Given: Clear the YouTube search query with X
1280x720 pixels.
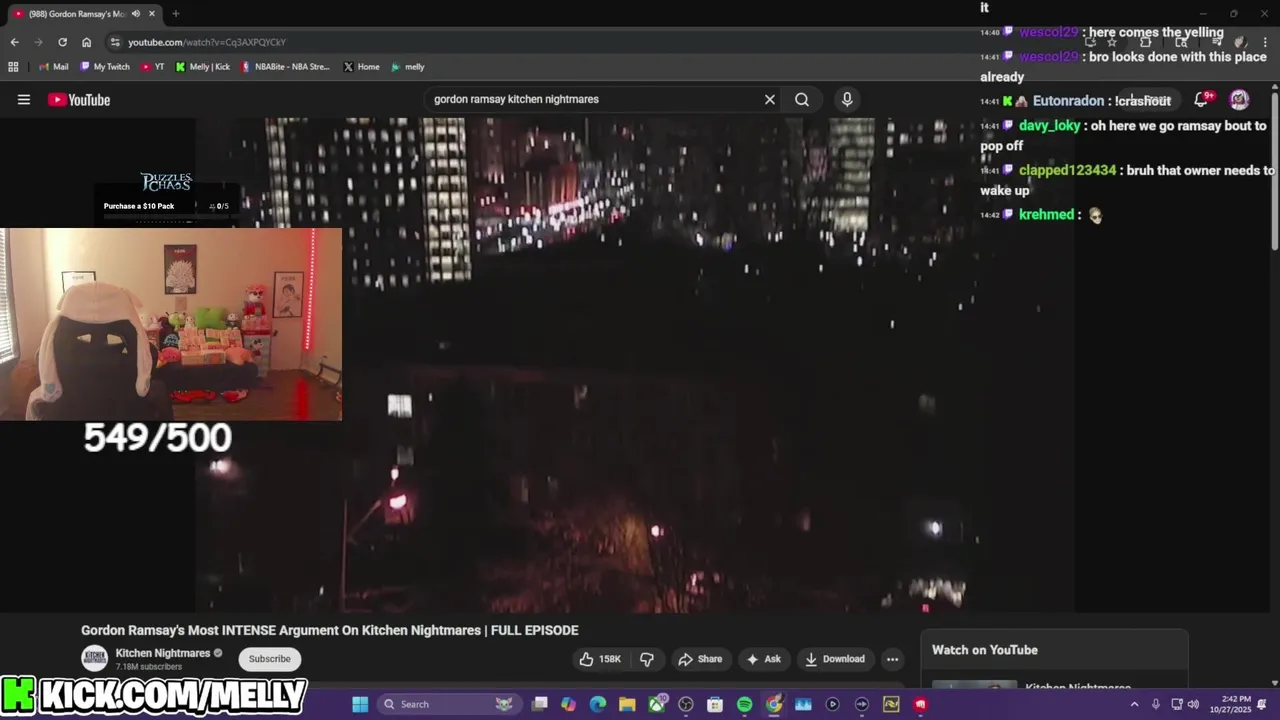Looking at the screenshot, I should click(x=770, y=99).
